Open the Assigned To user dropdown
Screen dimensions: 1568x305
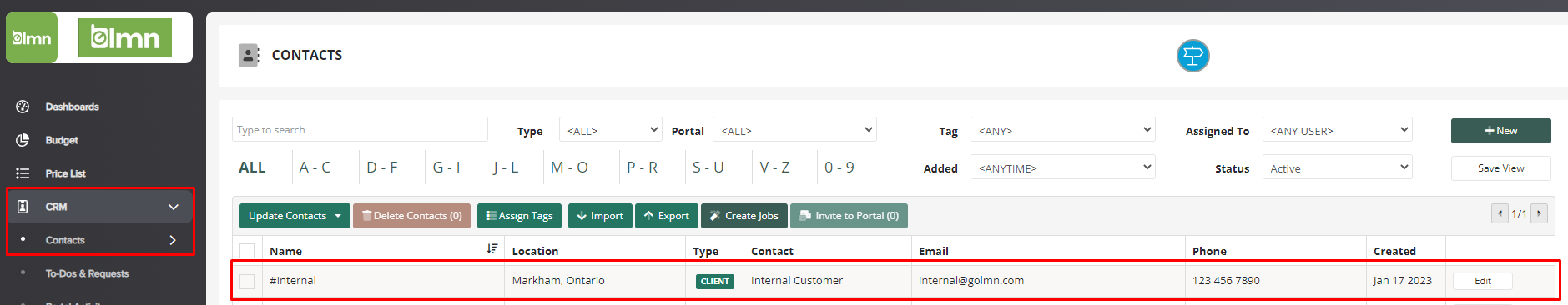(x=1337, y=130)
